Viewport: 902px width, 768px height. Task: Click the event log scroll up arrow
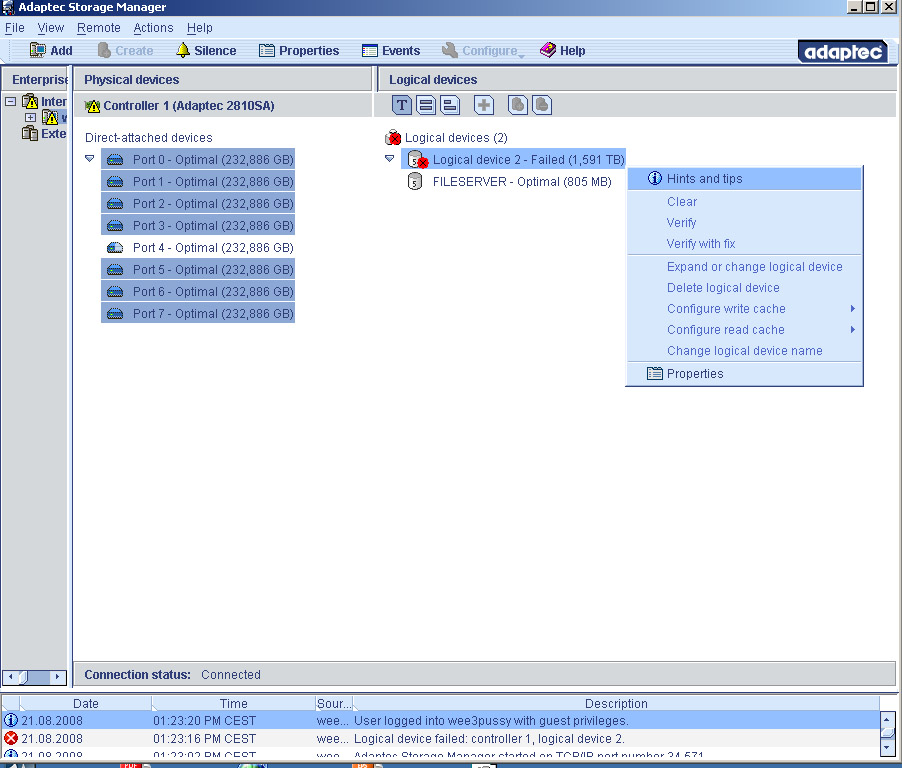(887, 719)
